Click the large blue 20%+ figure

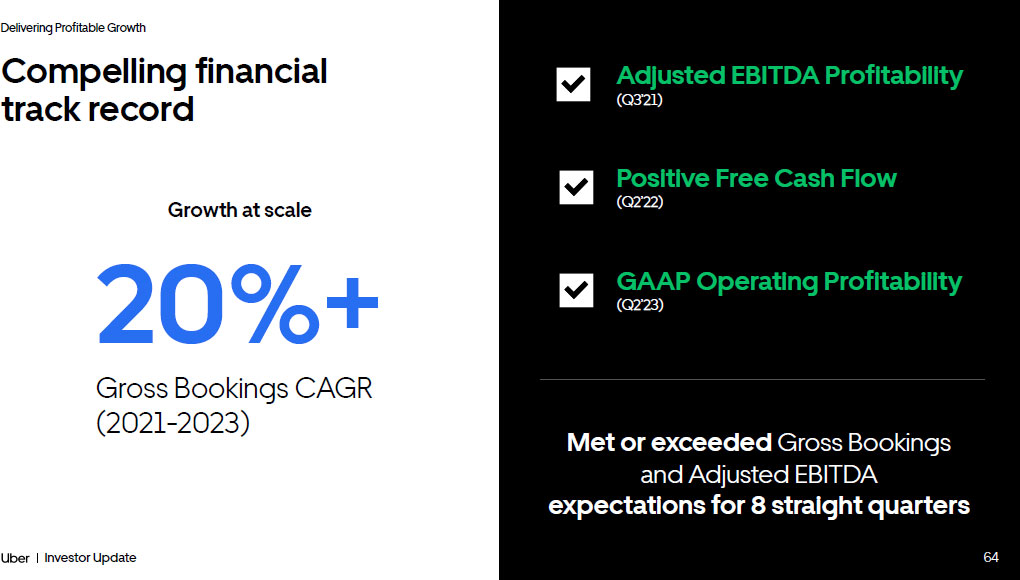click(238, 303)
